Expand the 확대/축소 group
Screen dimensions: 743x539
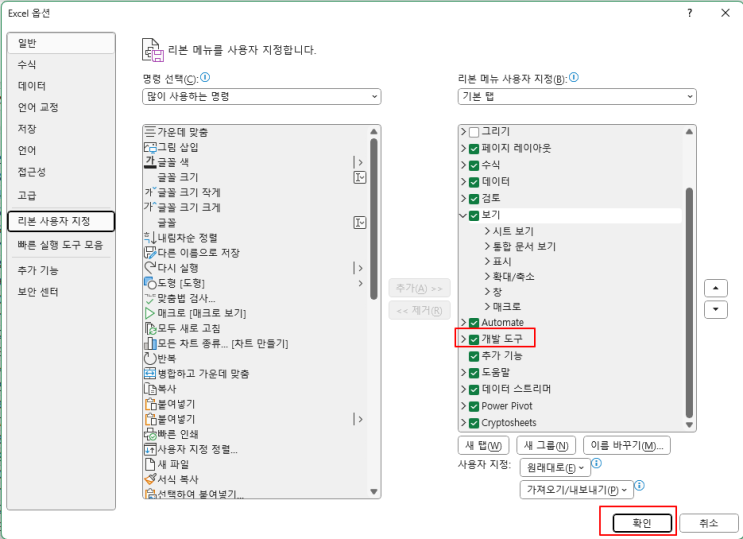pyautogui.click(x=487, y=277)
